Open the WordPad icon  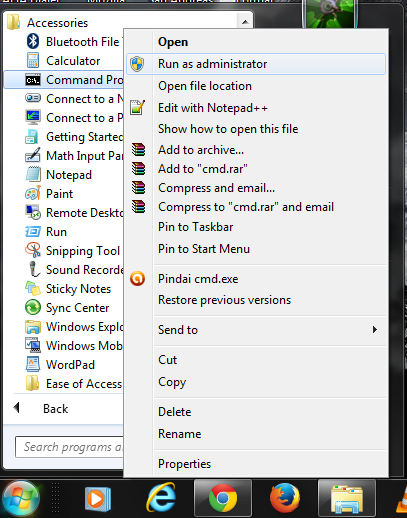coord(33,364)
